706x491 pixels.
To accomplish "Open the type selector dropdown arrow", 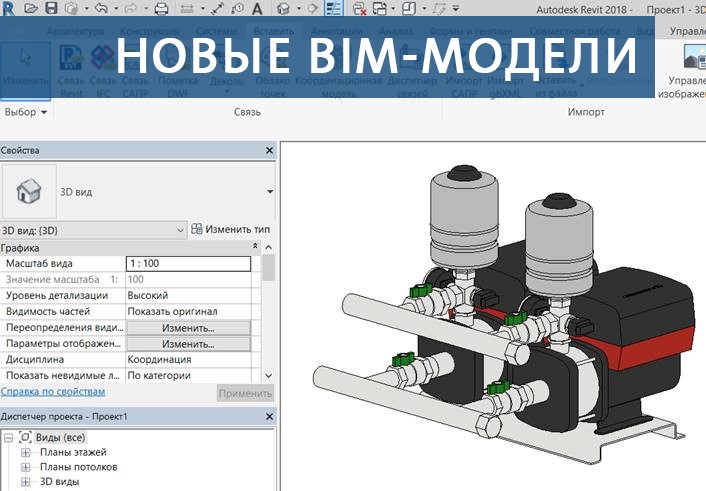I will 270,191.
